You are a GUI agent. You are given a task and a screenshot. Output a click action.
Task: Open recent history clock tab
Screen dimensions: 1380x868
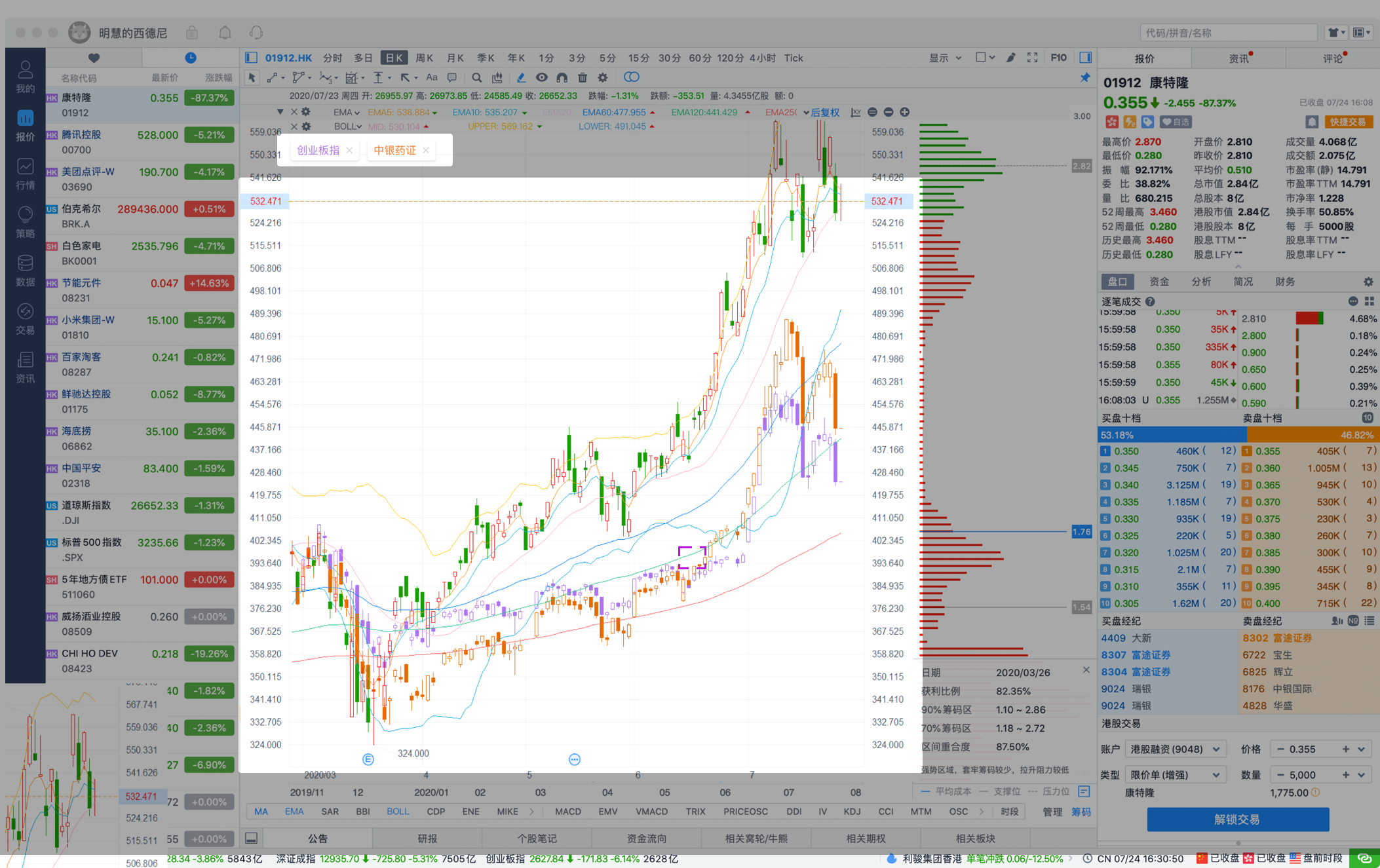(191, 58)
